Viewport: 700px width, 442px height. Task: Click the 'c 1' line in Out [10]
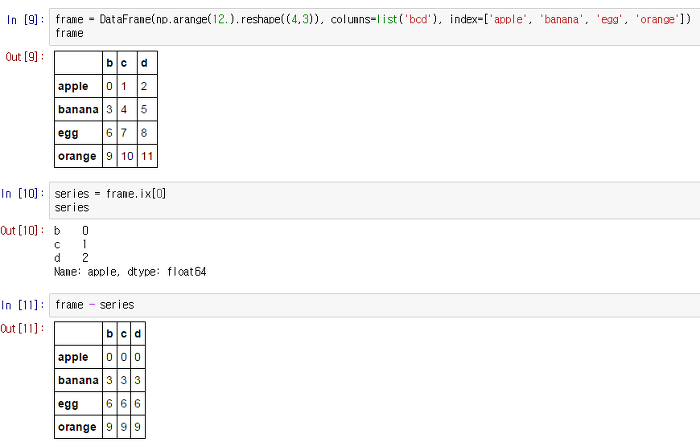coord(71,245)
